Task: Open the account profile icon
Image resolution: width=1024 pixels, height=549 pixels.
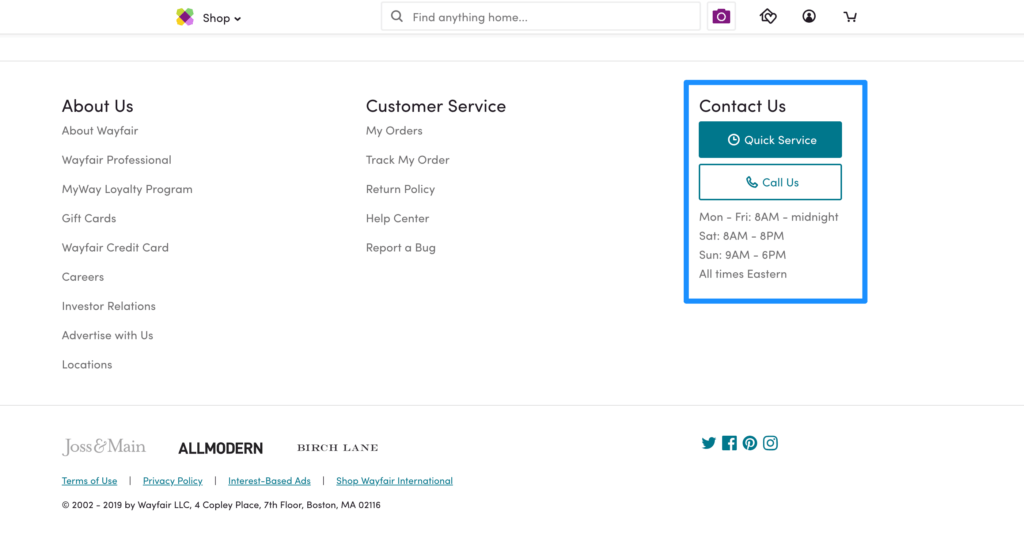Action: pyautogui.click(x=809, y=16)
